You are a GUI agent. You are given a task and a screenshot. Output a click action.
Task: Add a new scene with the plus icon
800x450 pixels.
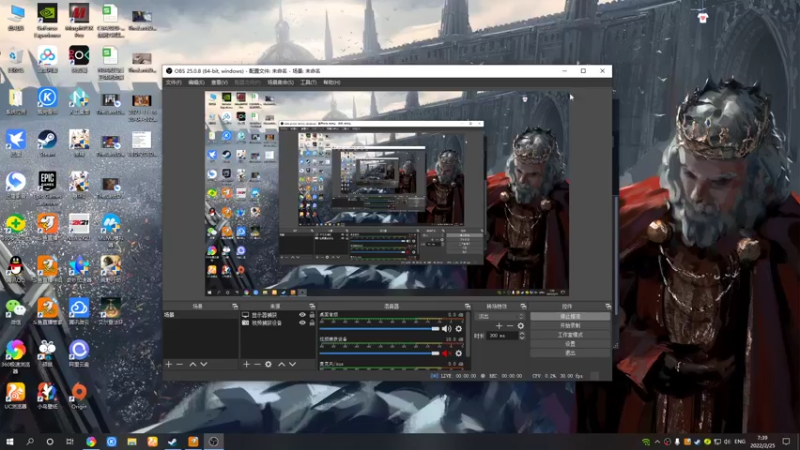pos(169,364)
